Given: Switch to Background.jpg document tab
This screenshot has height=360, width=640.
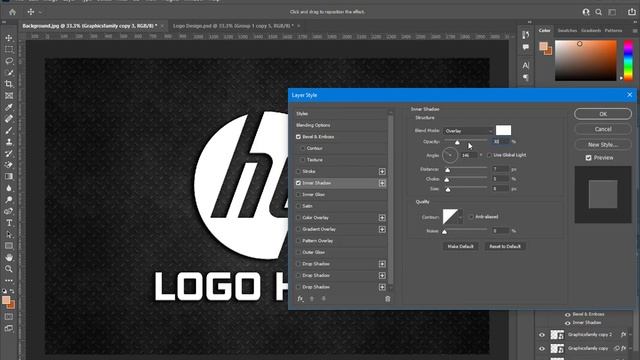Looking at the screenshot, I should tap(90, 26).
